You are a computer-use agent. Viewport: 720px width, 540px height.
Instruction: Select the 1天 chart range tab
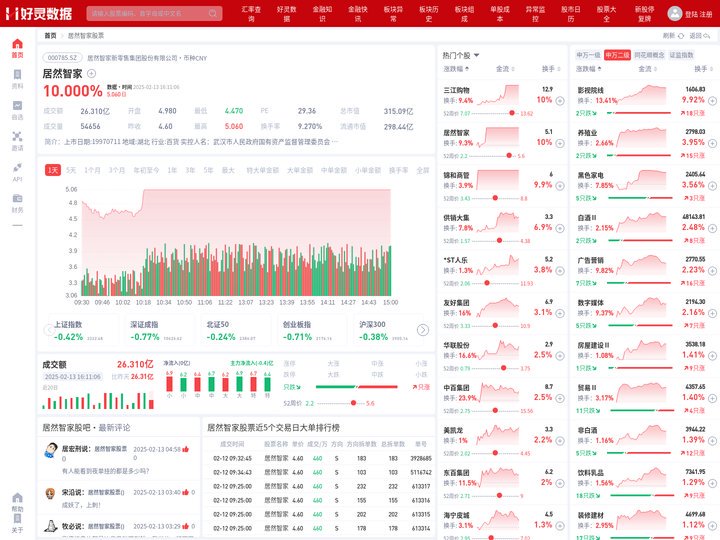tap(53, 170)
